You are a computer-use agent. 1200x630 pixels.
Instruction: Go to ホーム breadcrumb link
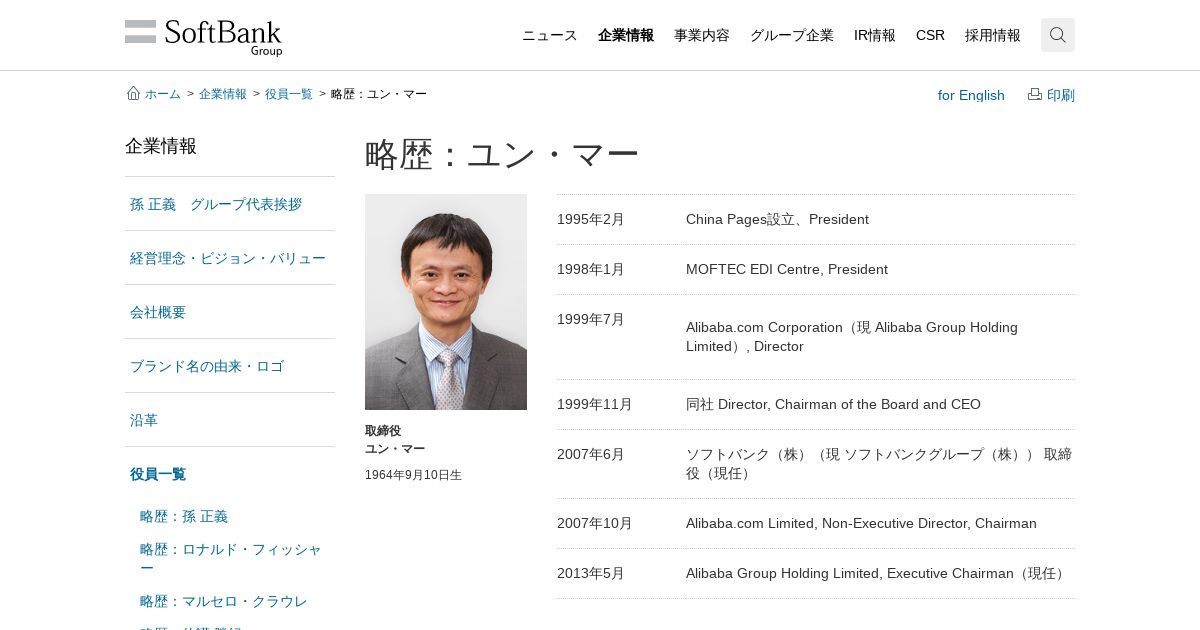tap(163, 94)
